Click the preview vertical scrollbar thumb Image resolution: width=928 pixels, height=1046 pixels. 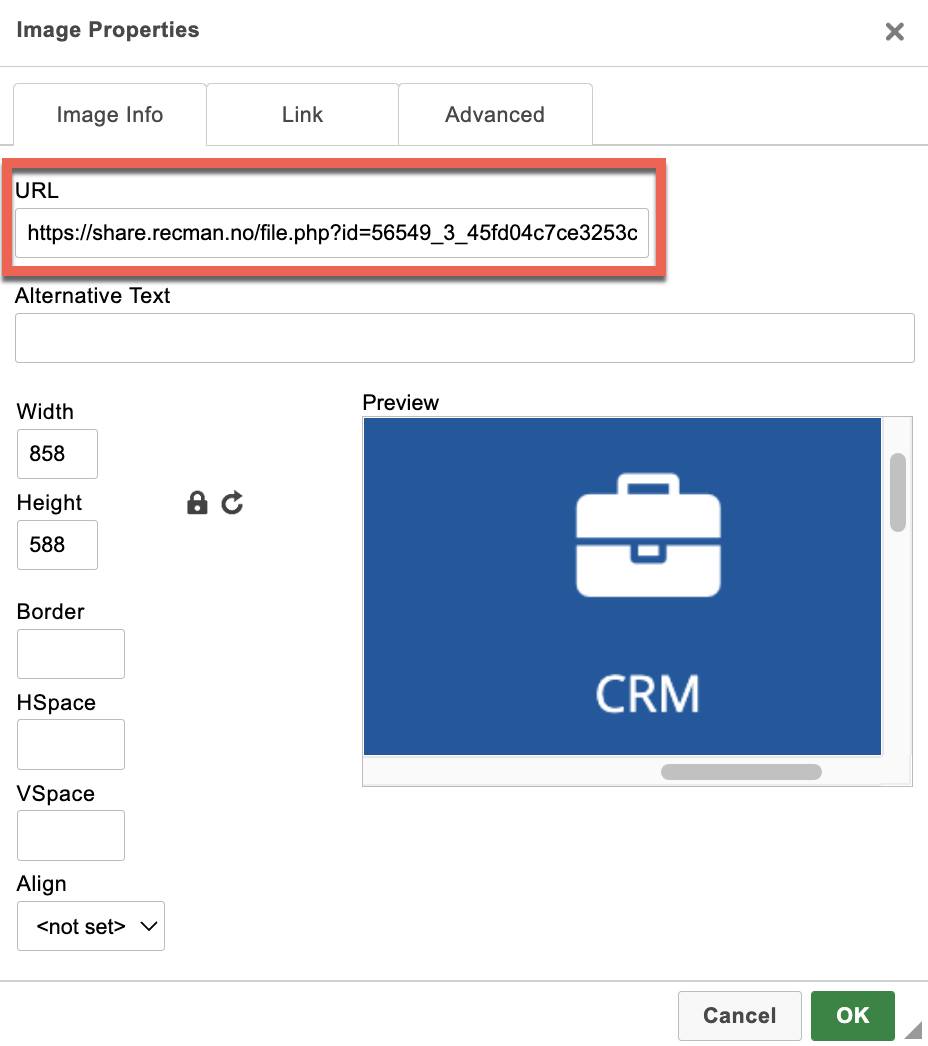898,492
